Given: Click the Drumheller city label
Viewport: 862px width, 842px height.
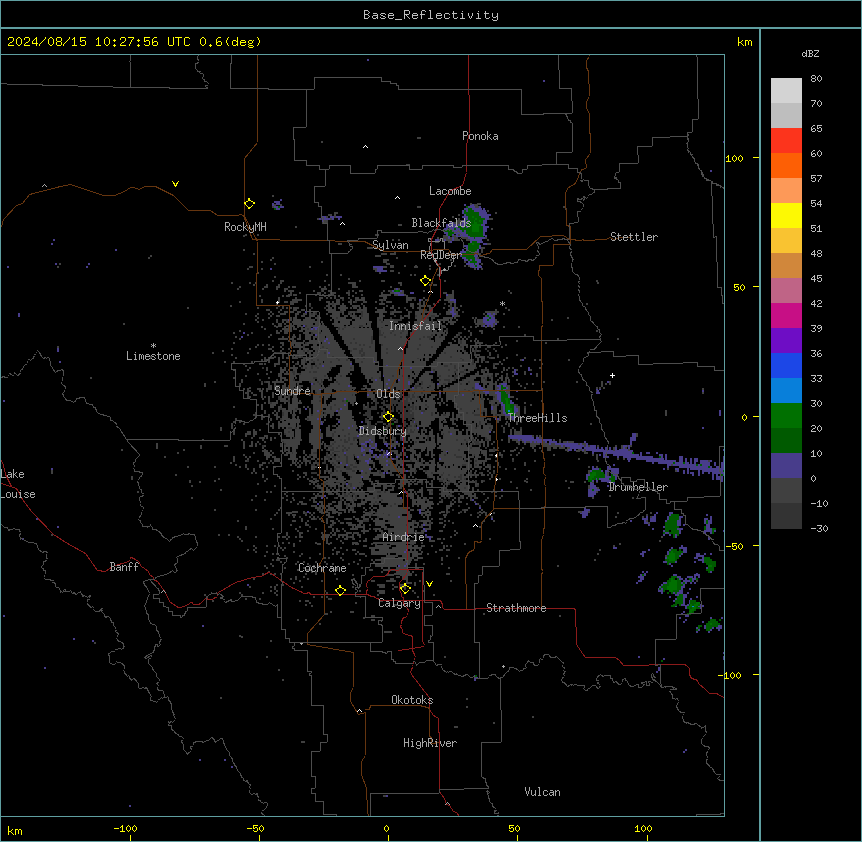Looking at the screenshot, I should [638, 487].
